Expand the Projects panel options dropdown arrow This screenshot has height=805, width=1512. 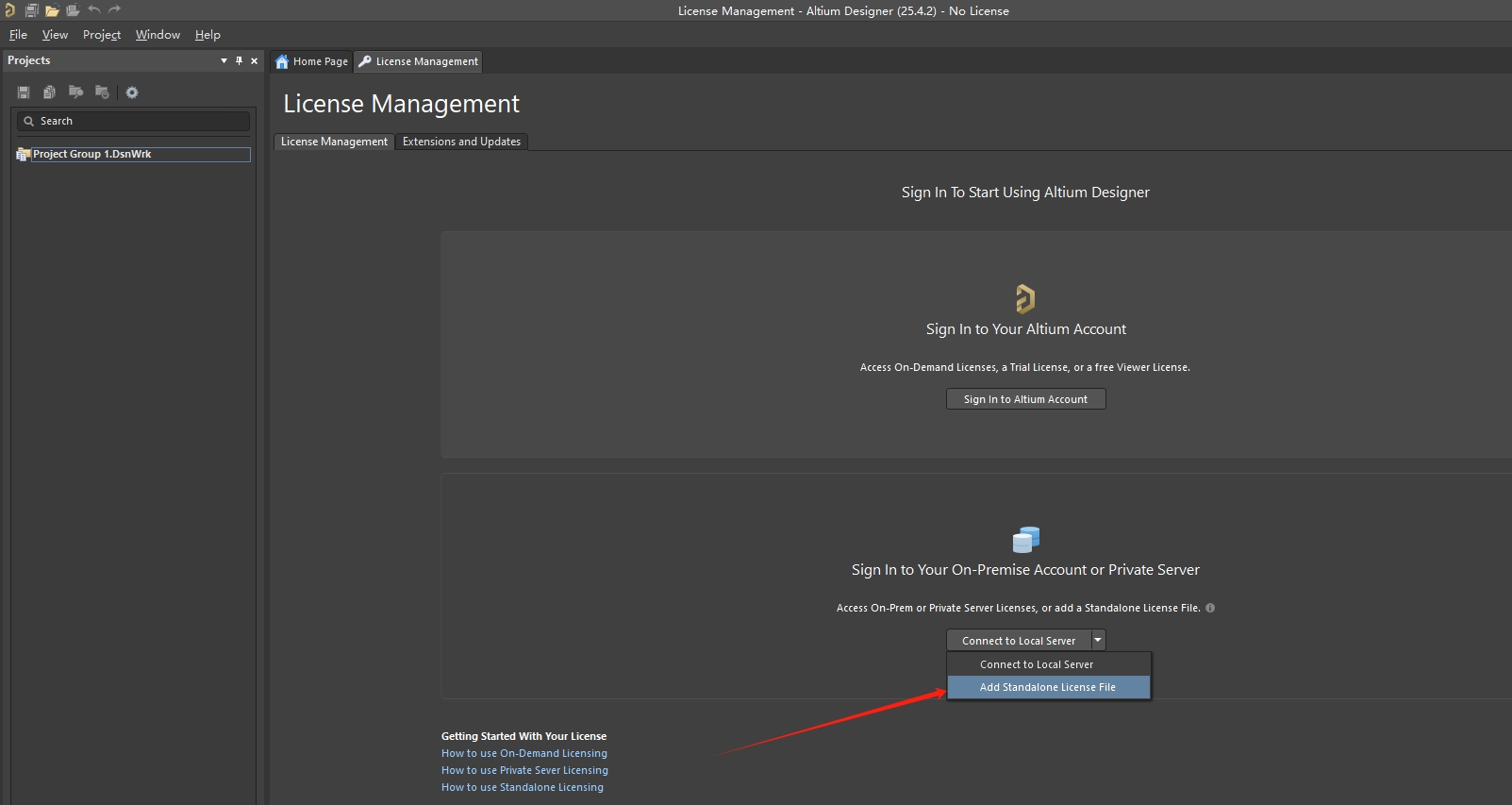(x=224, y=60)
